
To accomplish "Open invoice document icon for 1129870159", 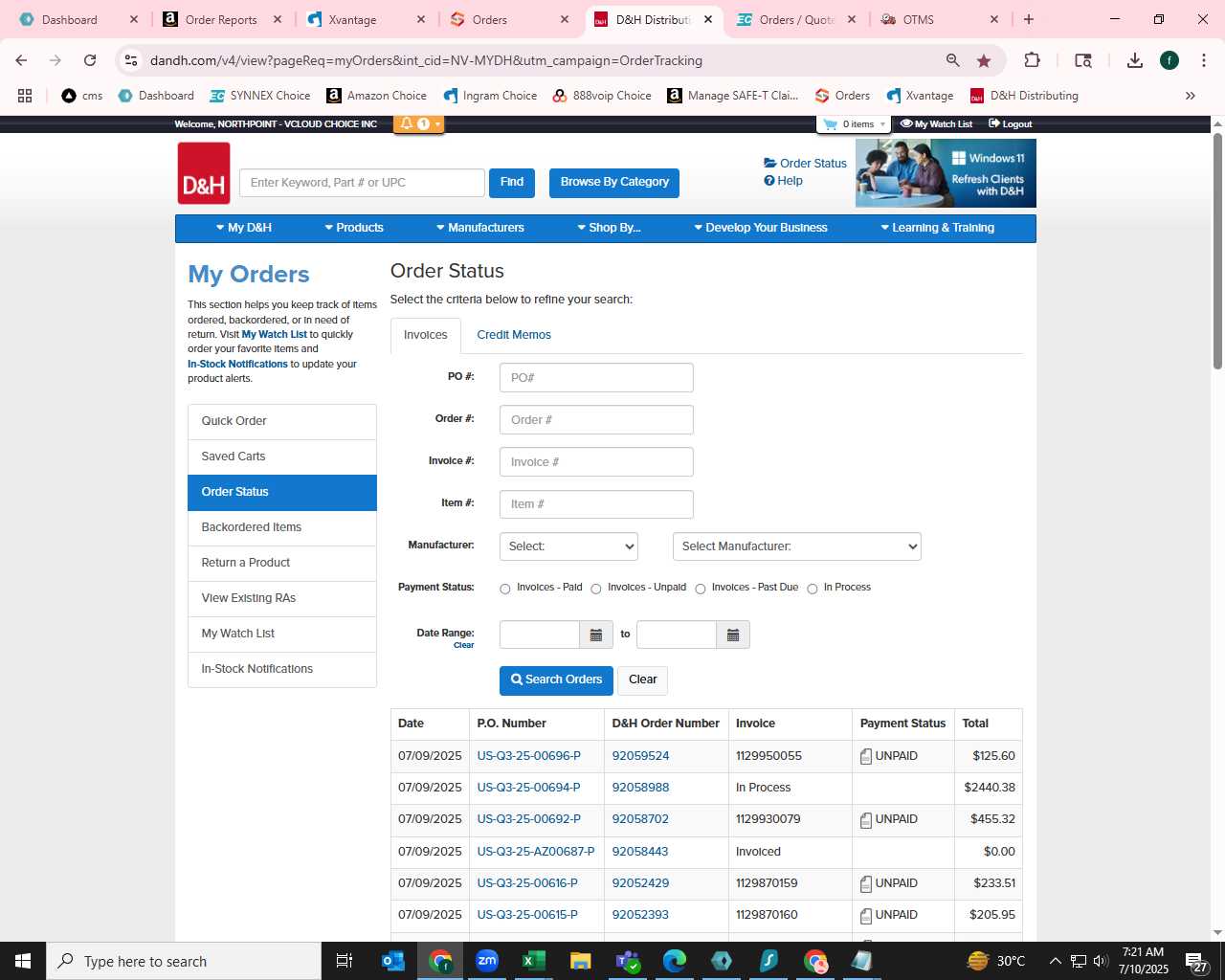I will click(x=866, y=883).
